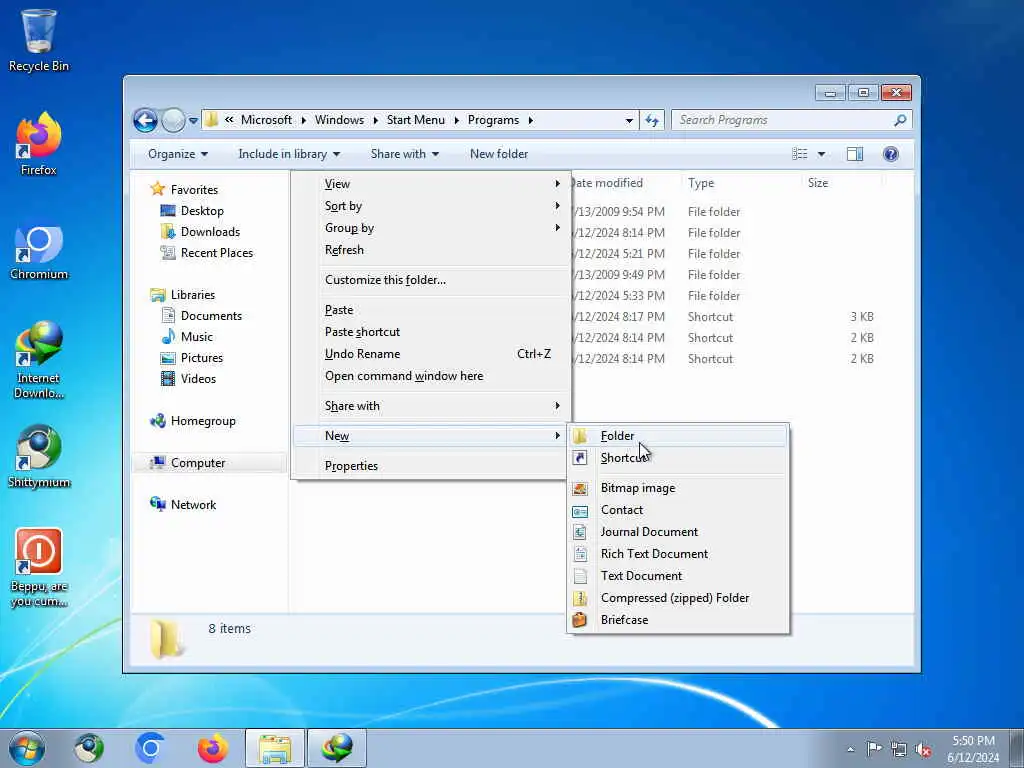Create a new Text Document

[x=678, y=576]
